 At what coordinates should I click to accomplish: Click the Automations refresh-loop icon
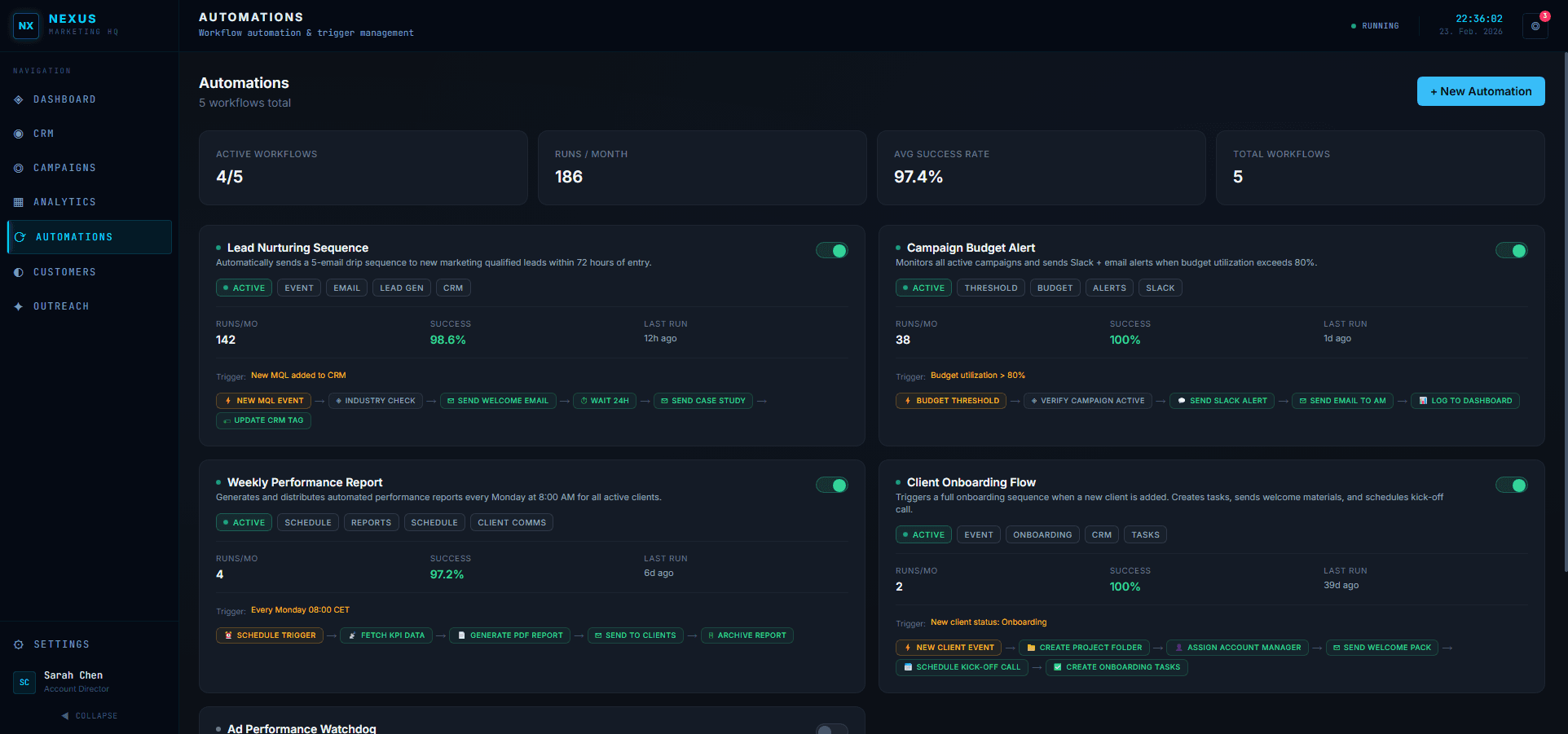point(20,237)
